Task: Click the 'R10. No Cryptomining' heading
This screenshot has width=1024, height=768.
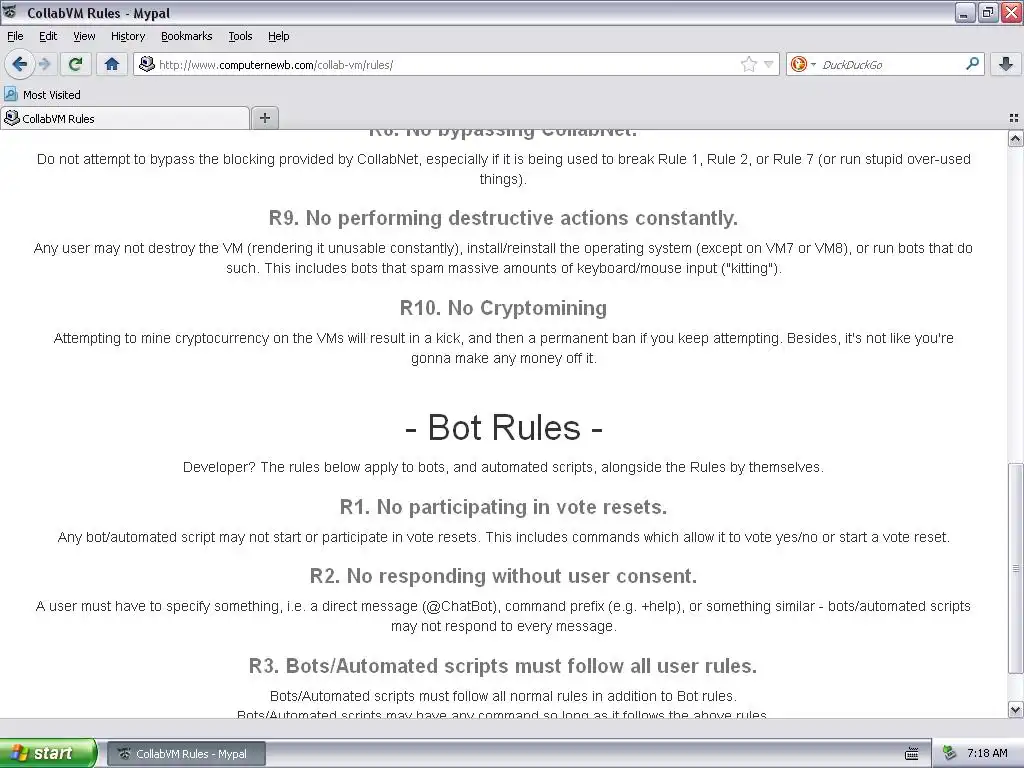Action: pyautogui.click(x=504, y=308)
